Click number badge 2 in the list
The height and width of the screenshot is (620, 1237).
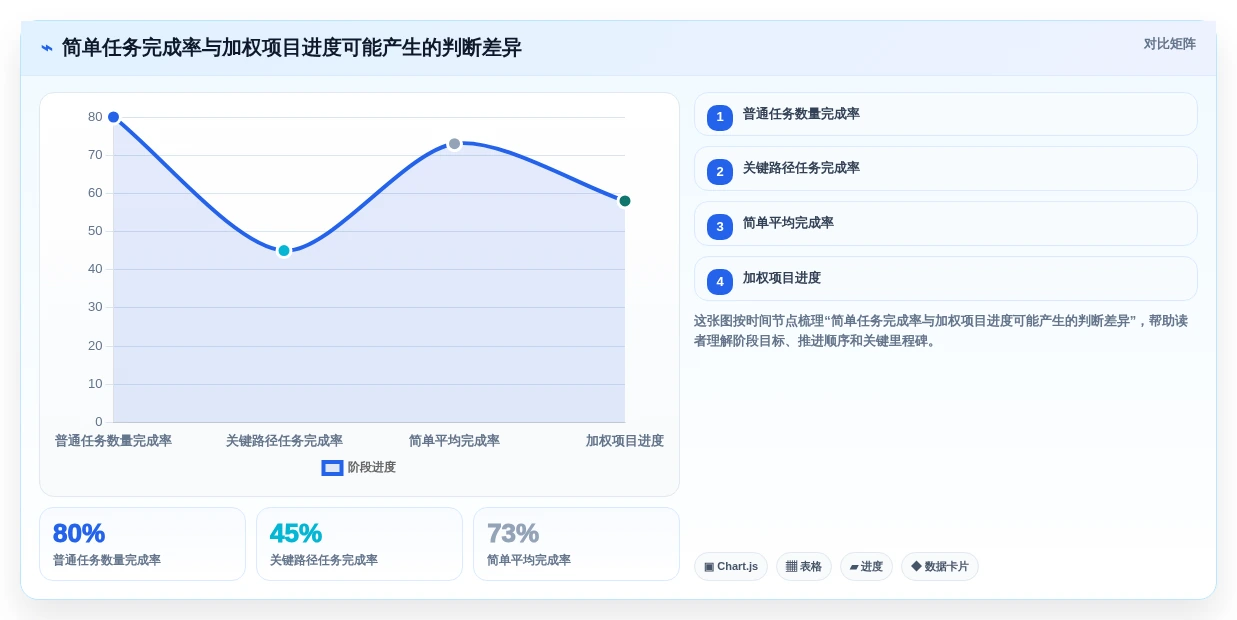click(720, 172)
